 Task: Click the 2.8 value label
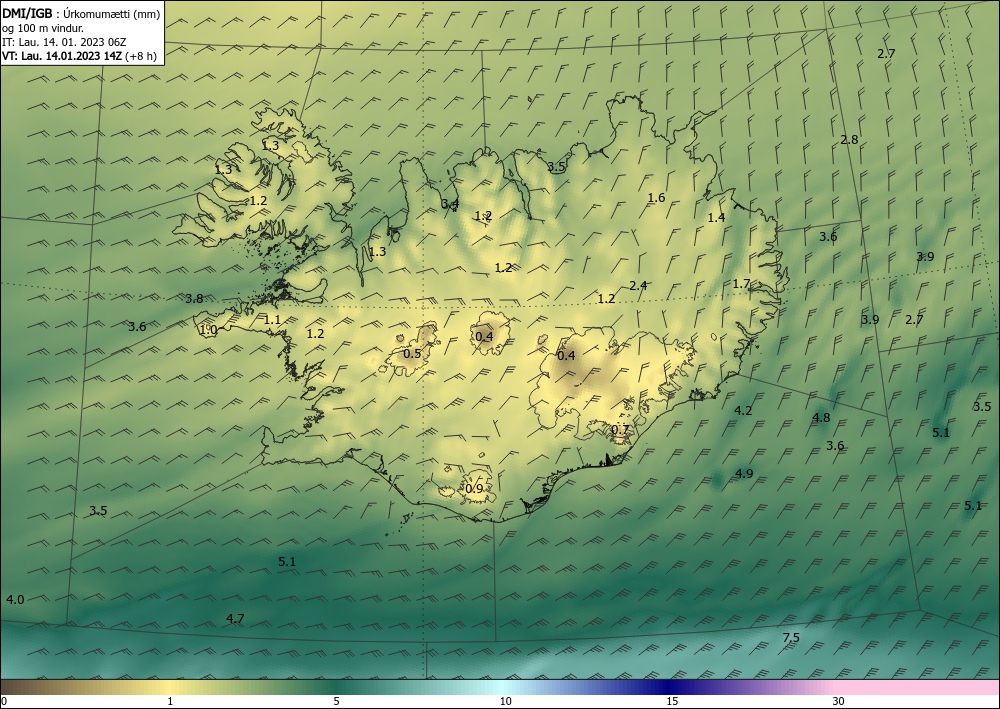(x=849, y=140)
